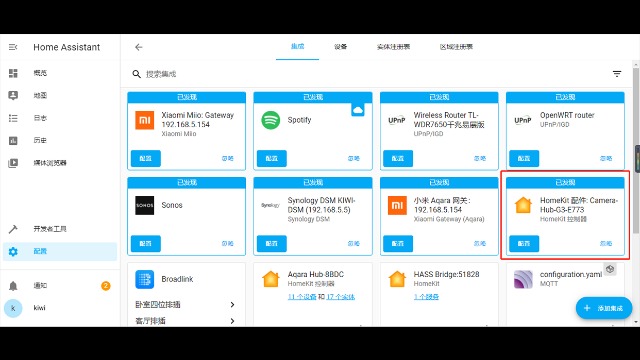Open Aqara Hub 8BDC devices link
Screen dimensions: 640x360
click(302, 297)
